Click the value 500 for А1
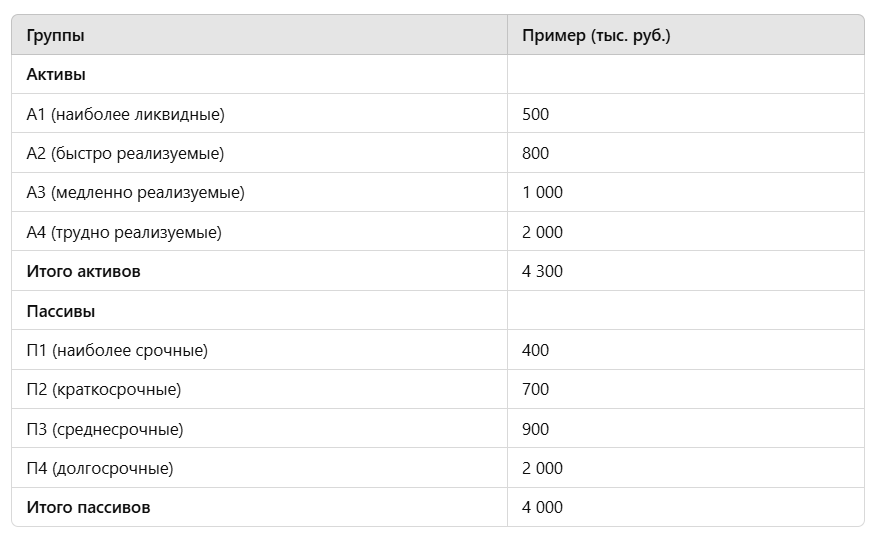Screen dimensions: 877x540 535,114
